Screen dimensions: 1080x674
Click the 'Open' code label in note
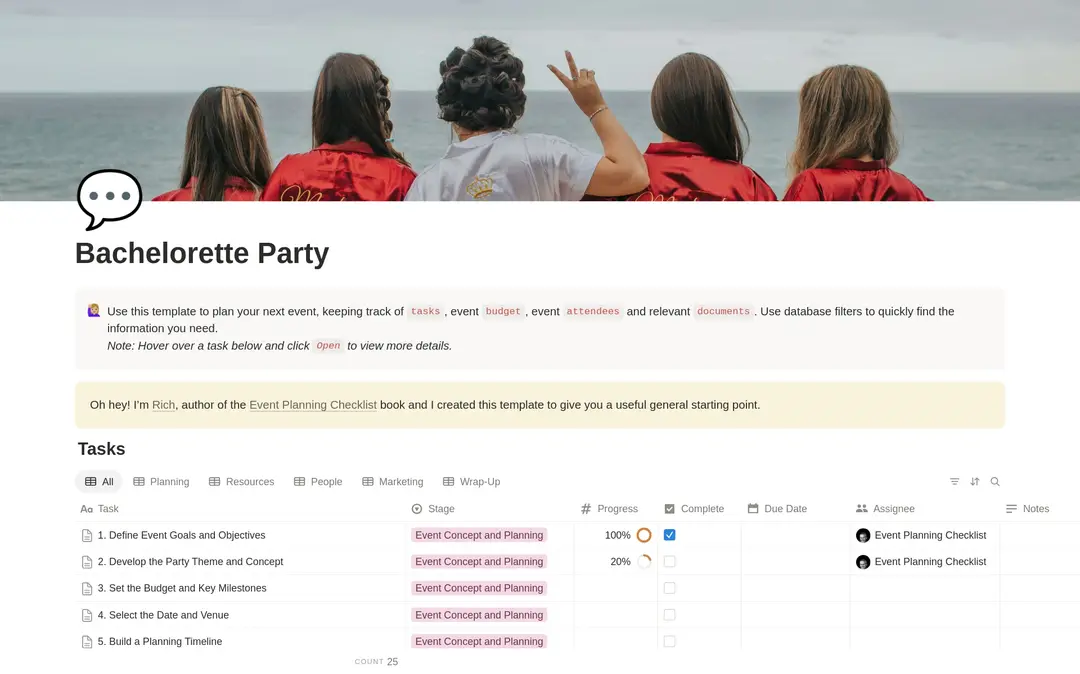pos(329,346)
